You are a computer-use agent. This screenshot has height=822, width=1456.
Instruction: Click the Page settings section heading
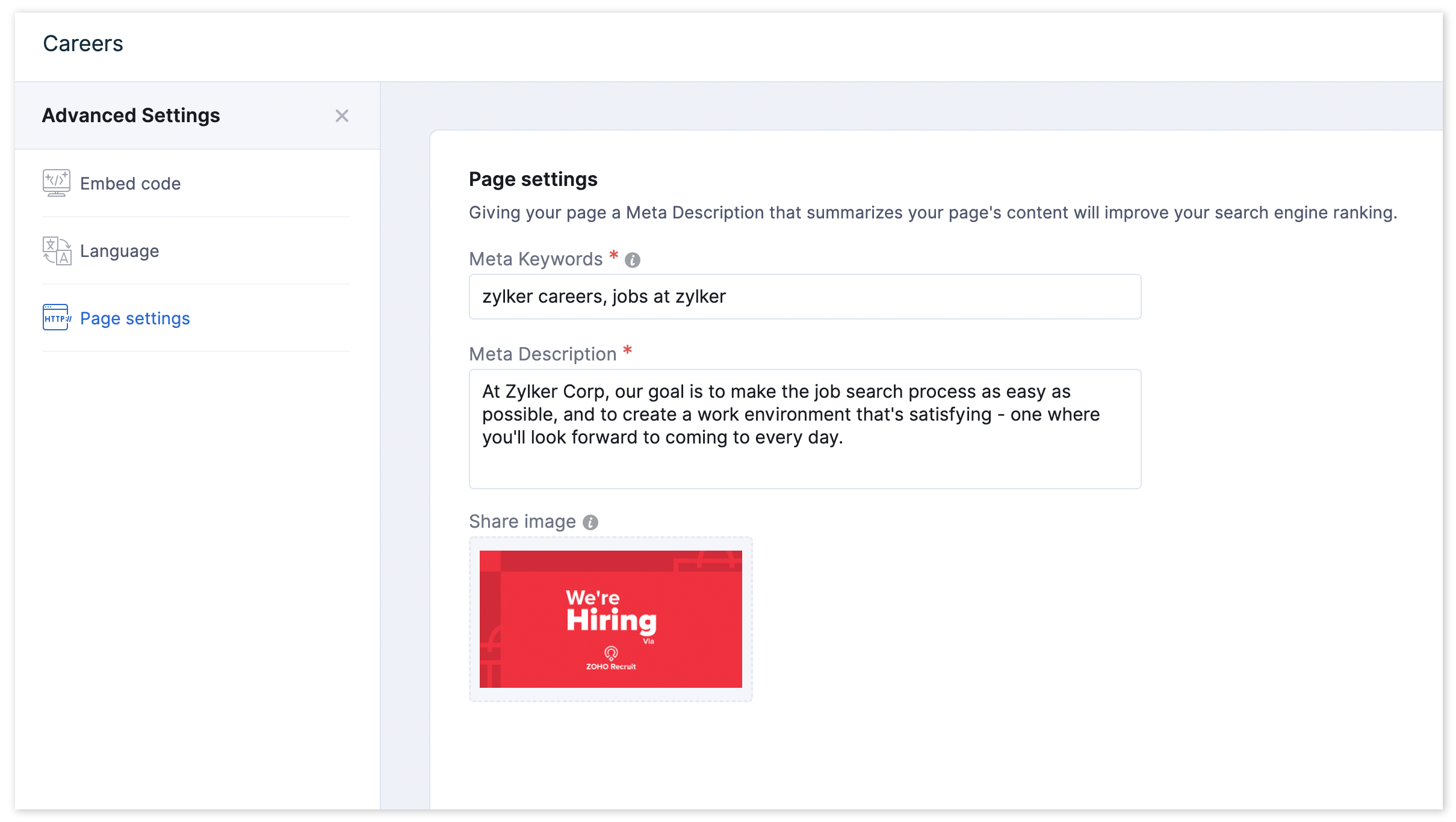pyautogui.click(x=533, y=179)
